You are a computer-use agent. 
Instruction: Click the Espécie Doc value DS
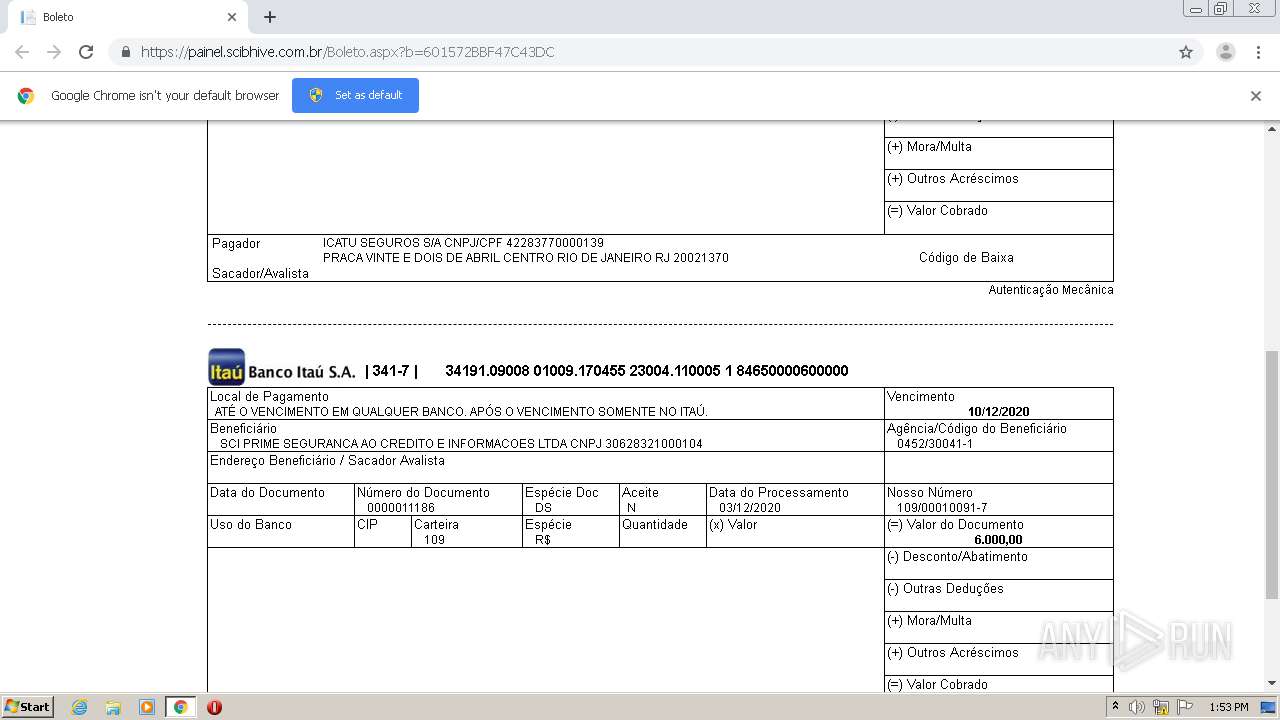543,508
